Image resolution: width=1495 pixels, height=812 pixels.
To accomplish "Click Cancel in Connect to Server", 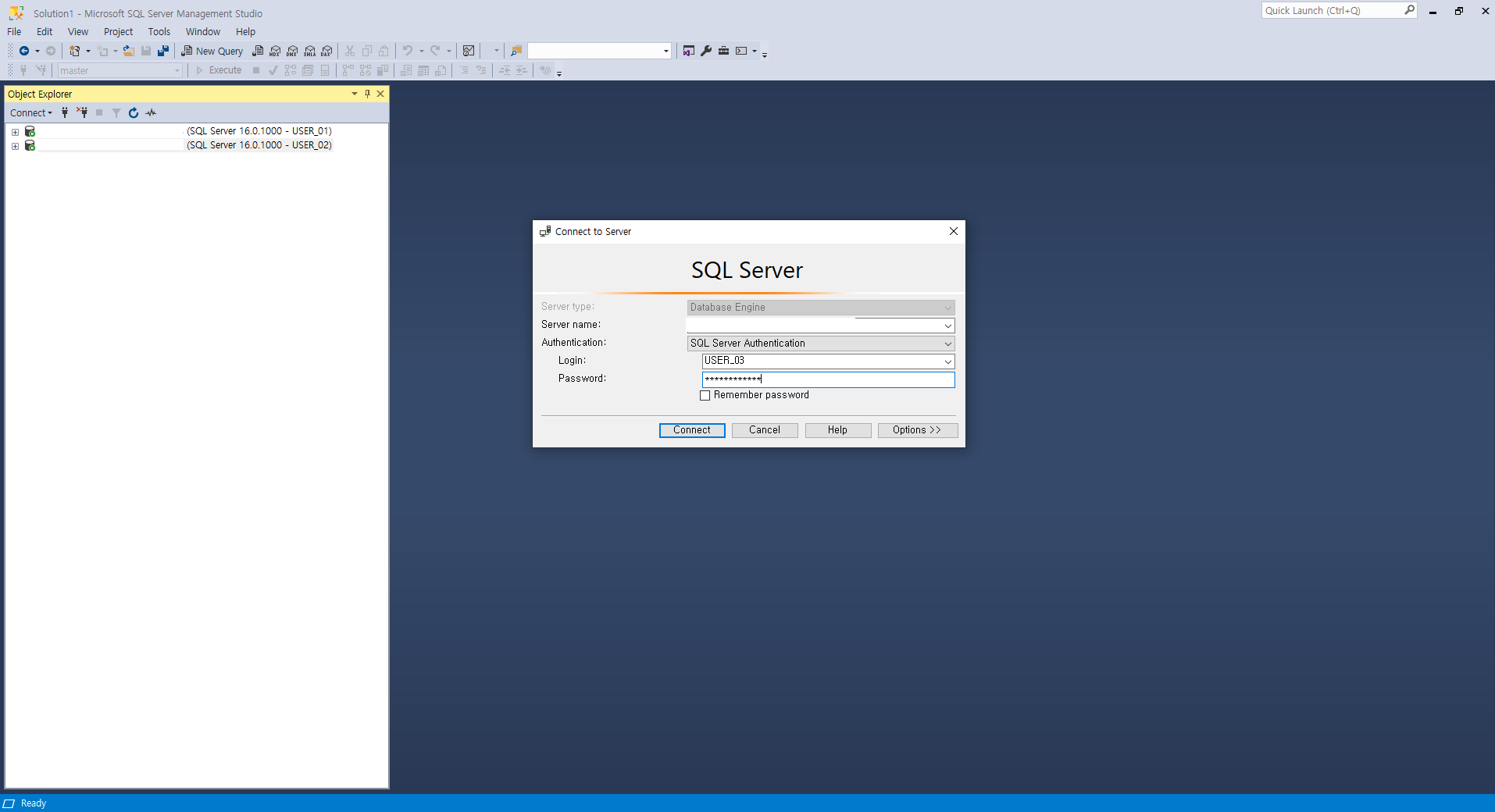I will pyautogui.click(x=765, y=430).
